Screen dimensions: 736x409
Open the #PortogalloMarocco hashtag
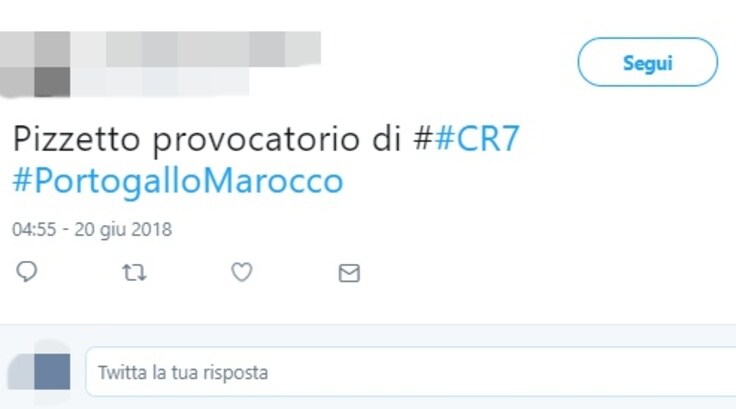(178, 181)
